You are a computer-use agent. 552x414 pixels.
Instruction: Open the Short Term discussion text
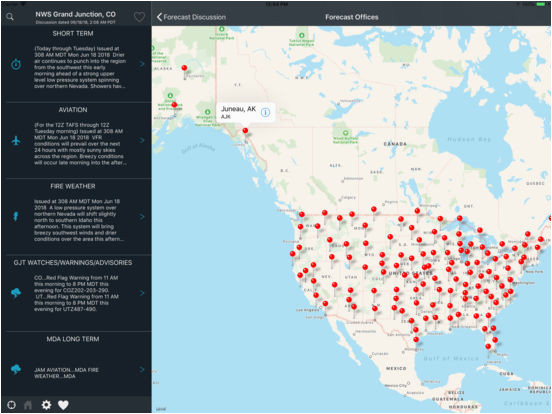(80, 67)
